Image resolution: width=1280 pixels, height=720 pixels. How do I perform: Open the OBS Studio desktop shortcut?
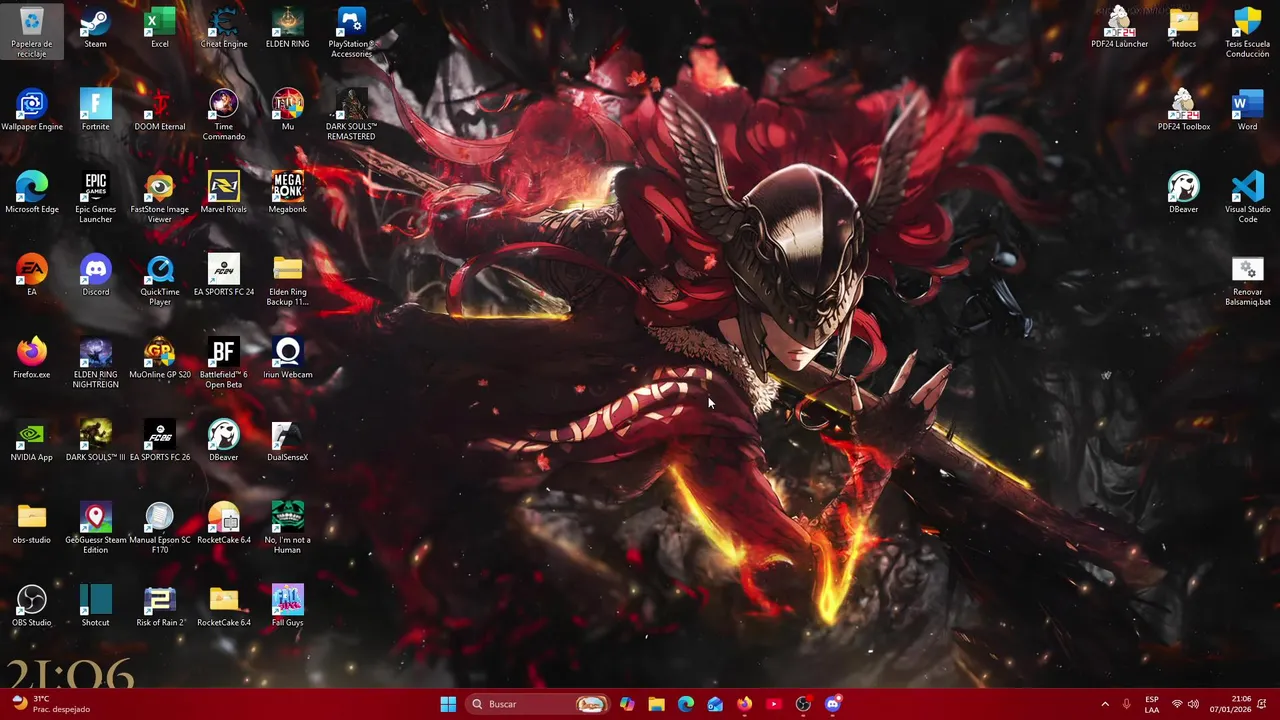[x=32, y=606]
